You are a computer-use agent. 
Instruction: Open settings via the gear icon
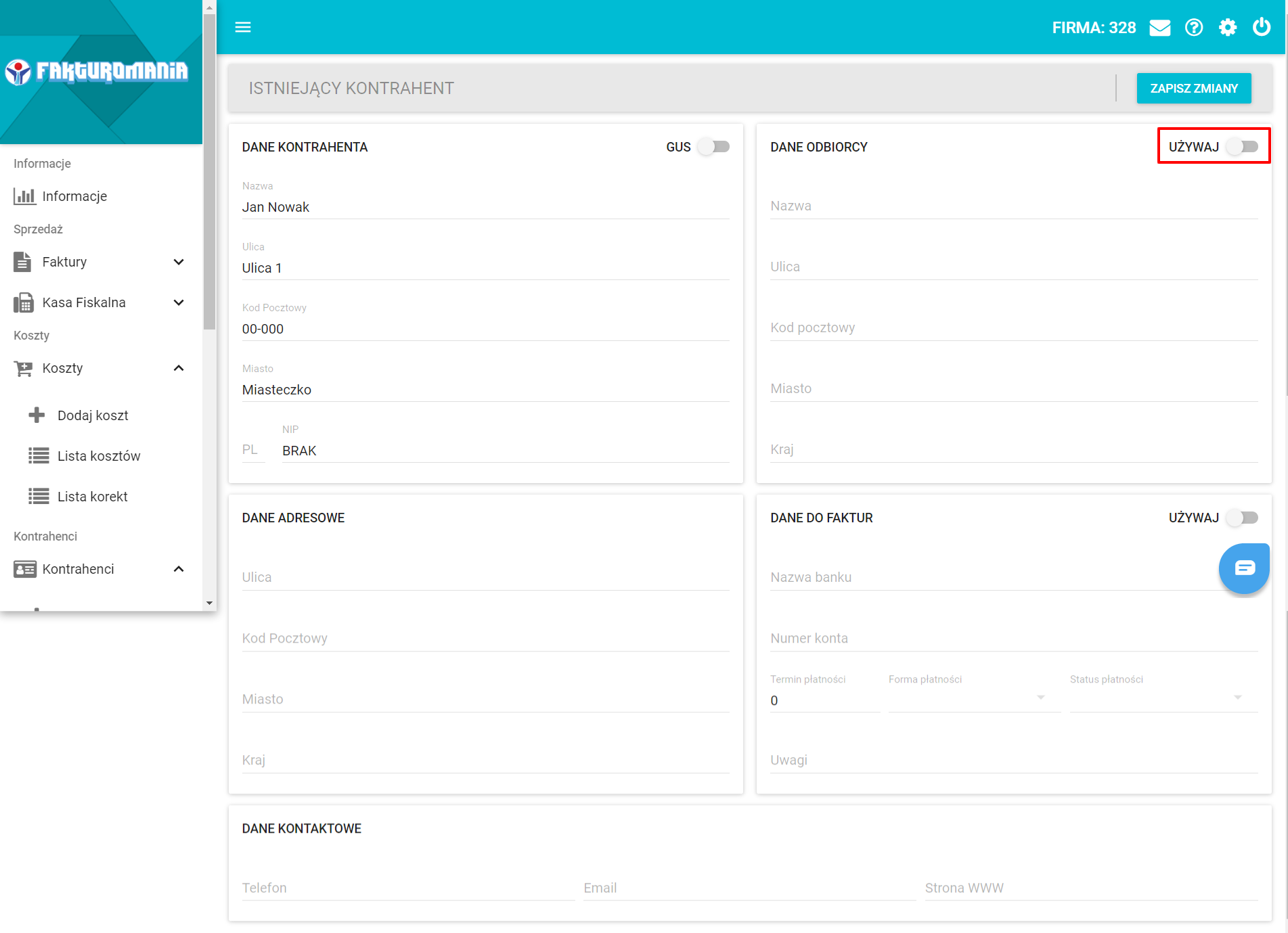pos(1228,28)
